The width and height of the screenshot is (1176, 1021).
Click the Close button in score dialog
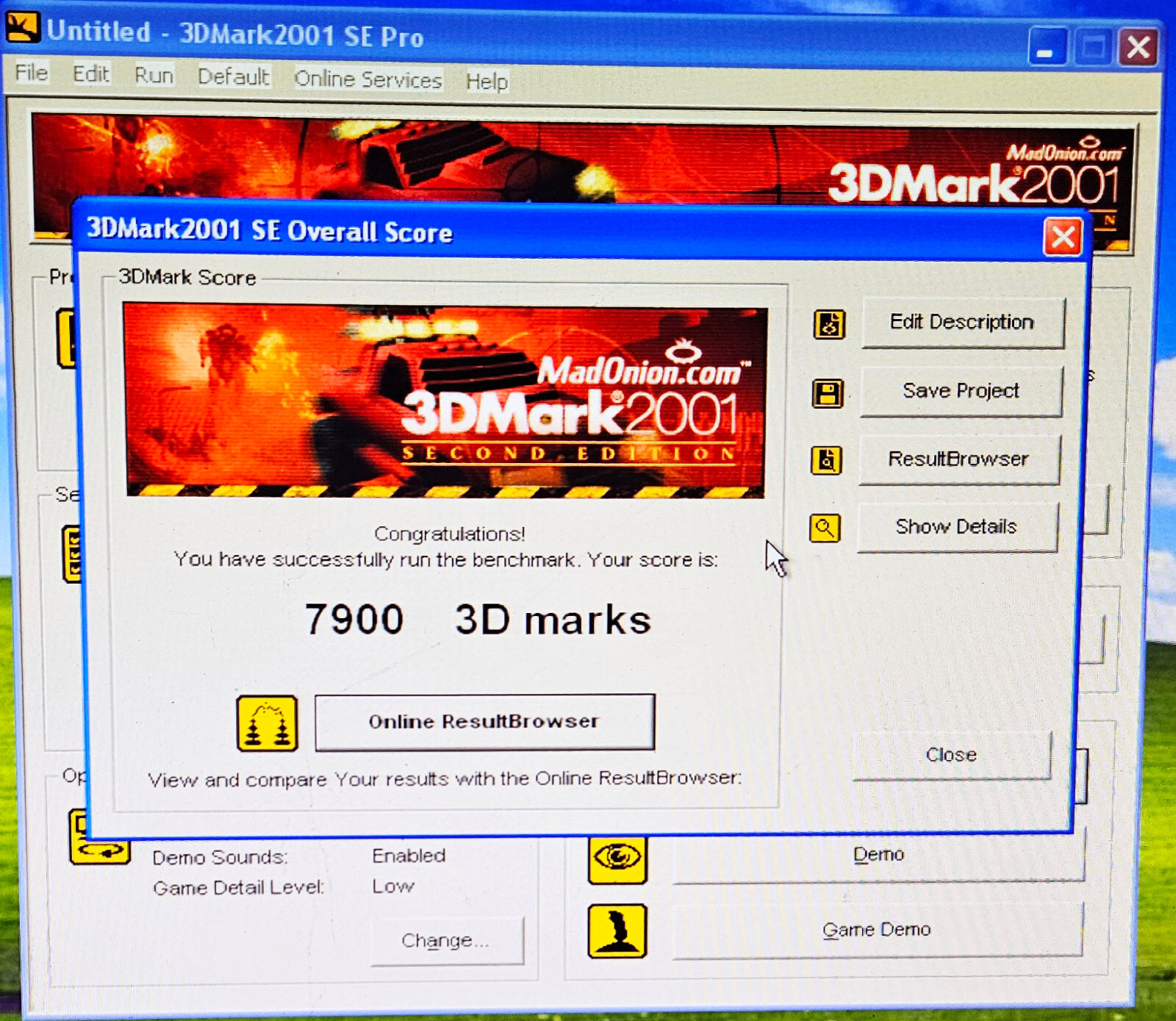click(952, 755)
